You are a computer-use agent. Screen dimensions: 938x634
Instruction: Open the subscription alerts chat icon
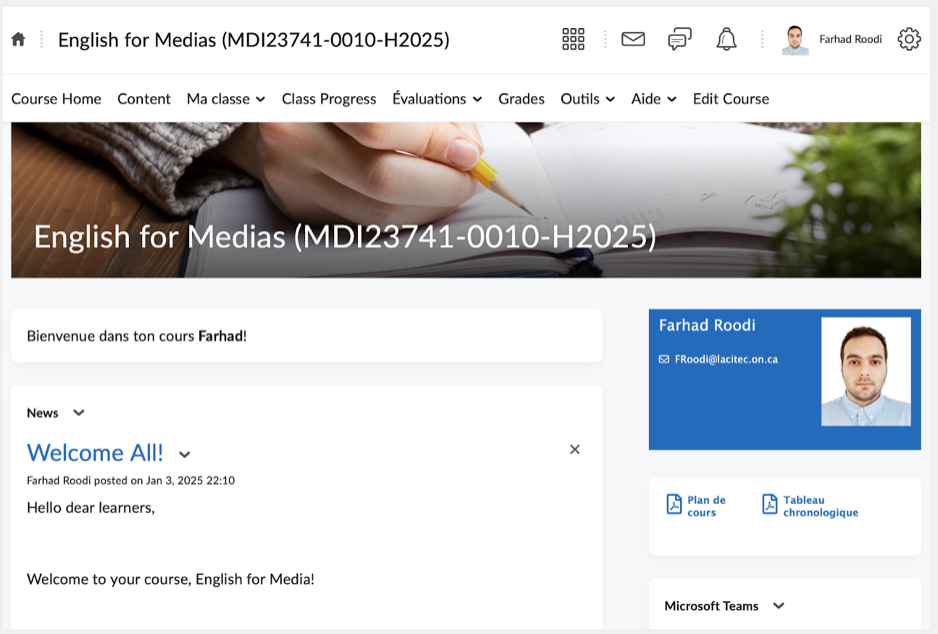[x=680, y=40]
